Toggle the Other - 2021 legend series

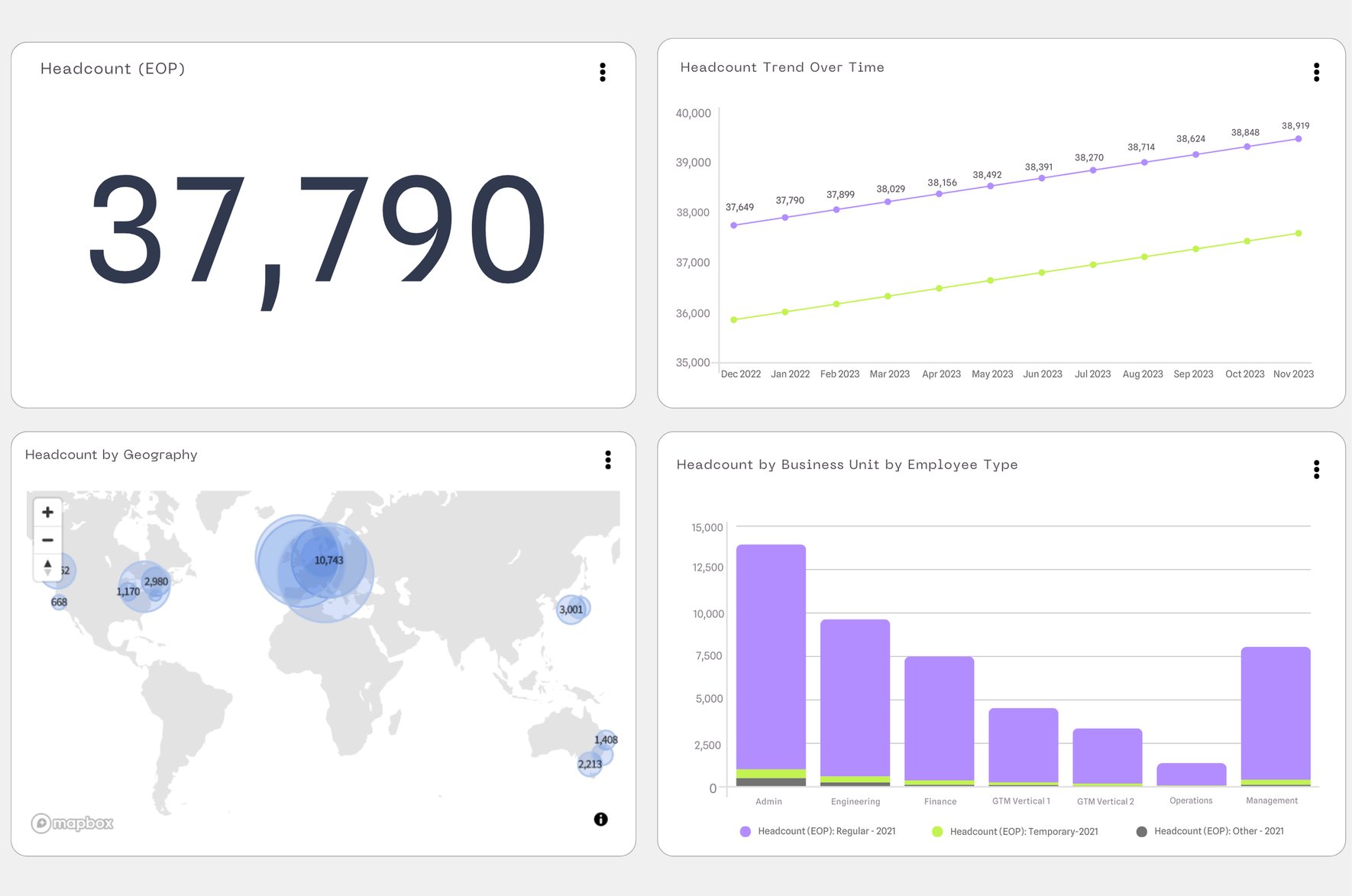click(1218, 831)
